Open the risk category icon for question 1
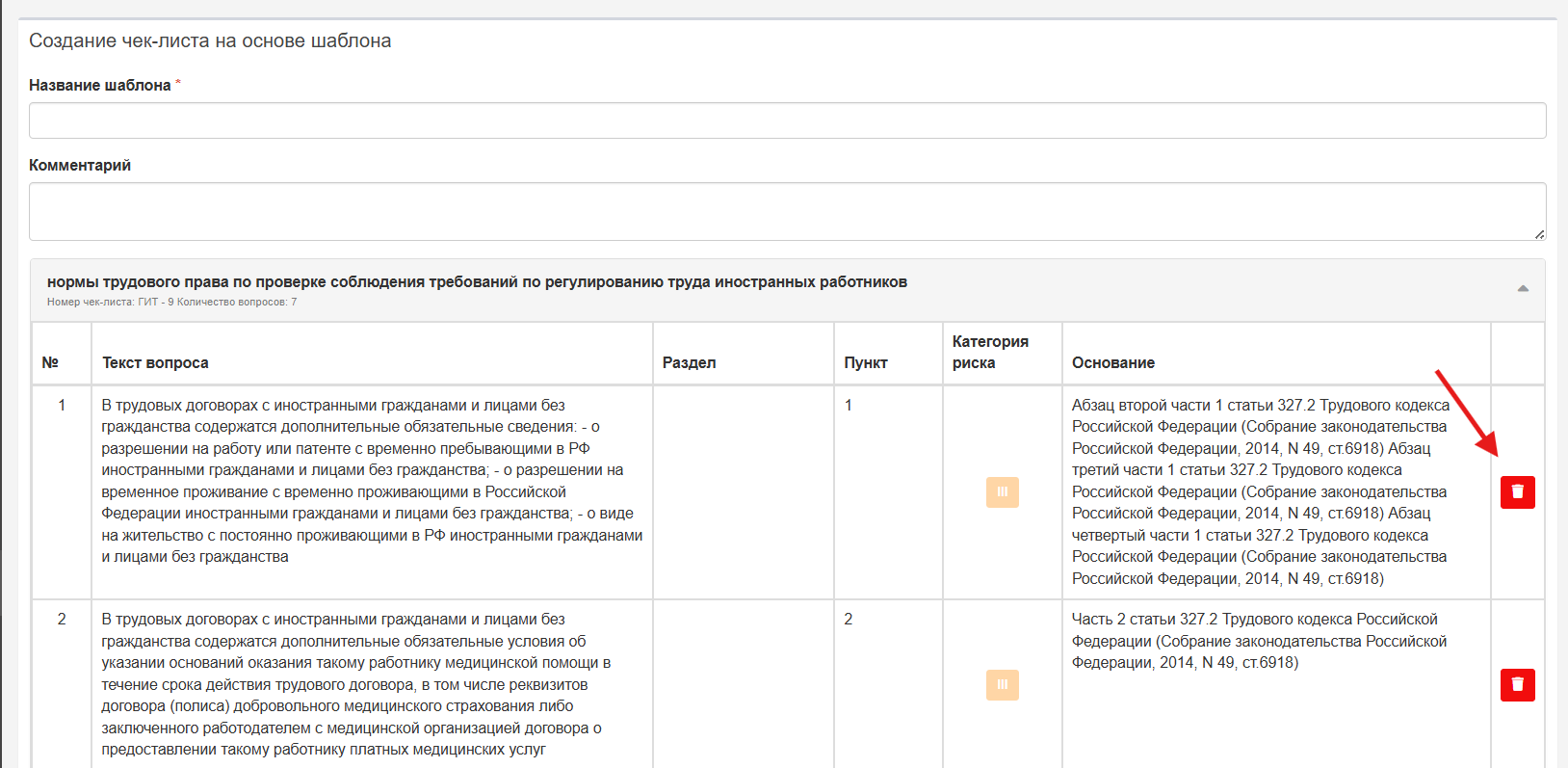The height and width of the screenshot is (768, 1568). [x=1002, y=492]
